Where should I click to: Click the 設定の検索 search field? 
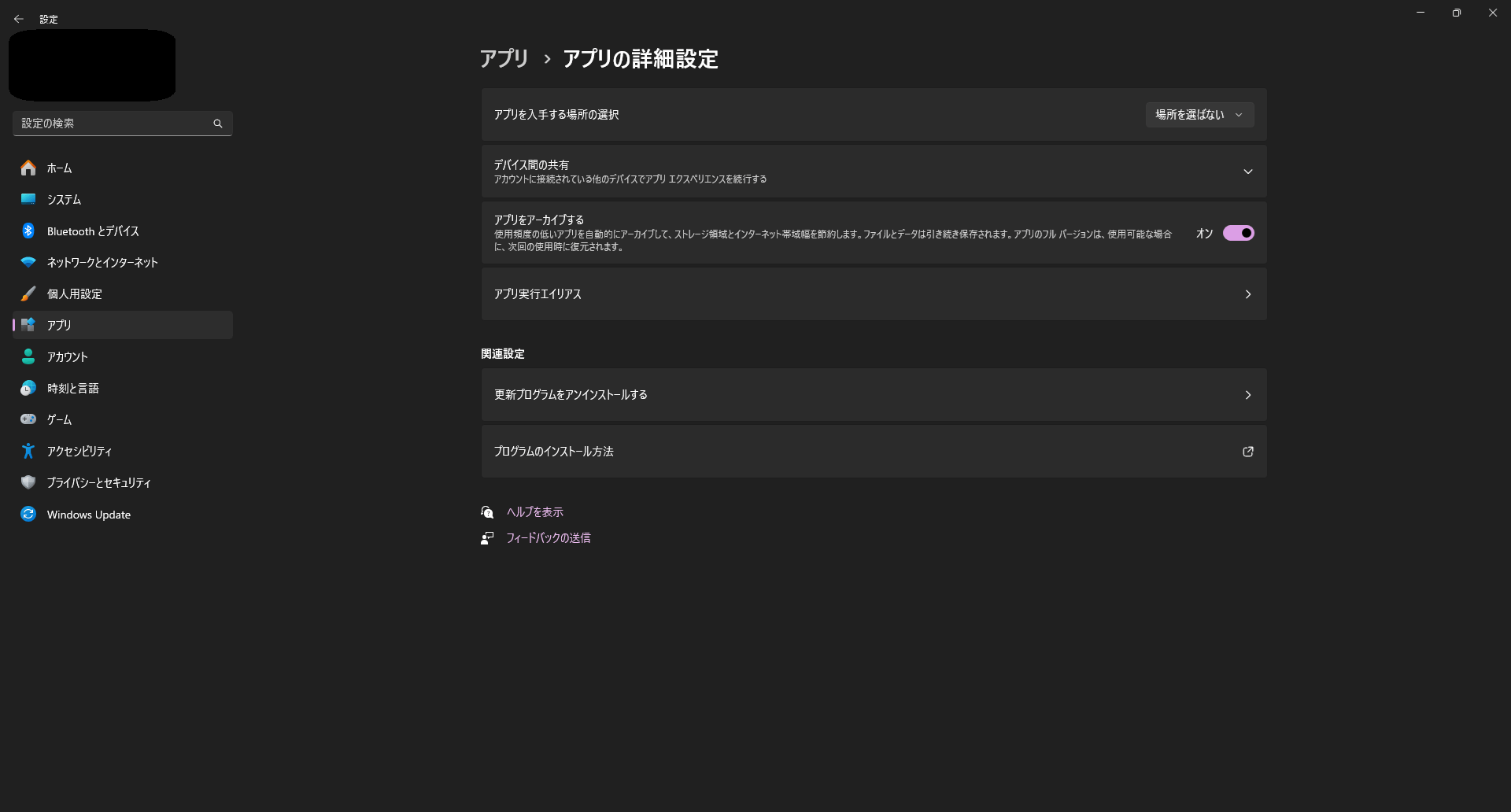pos(123,124)
